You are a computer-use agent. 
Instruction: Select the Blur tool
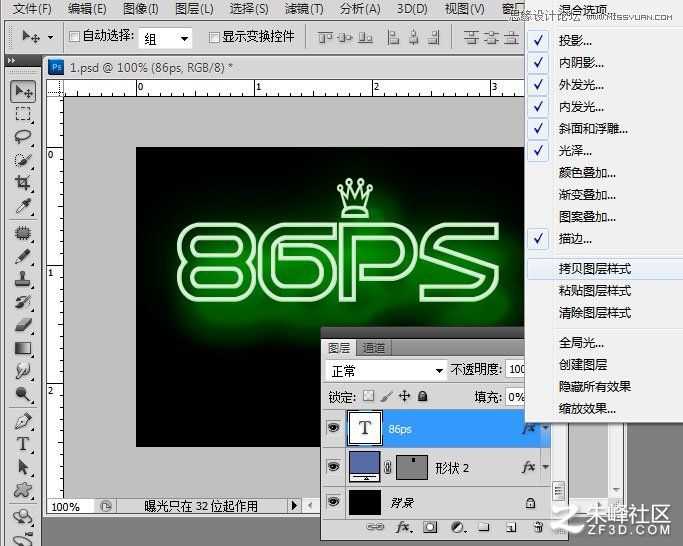point(23,371)
